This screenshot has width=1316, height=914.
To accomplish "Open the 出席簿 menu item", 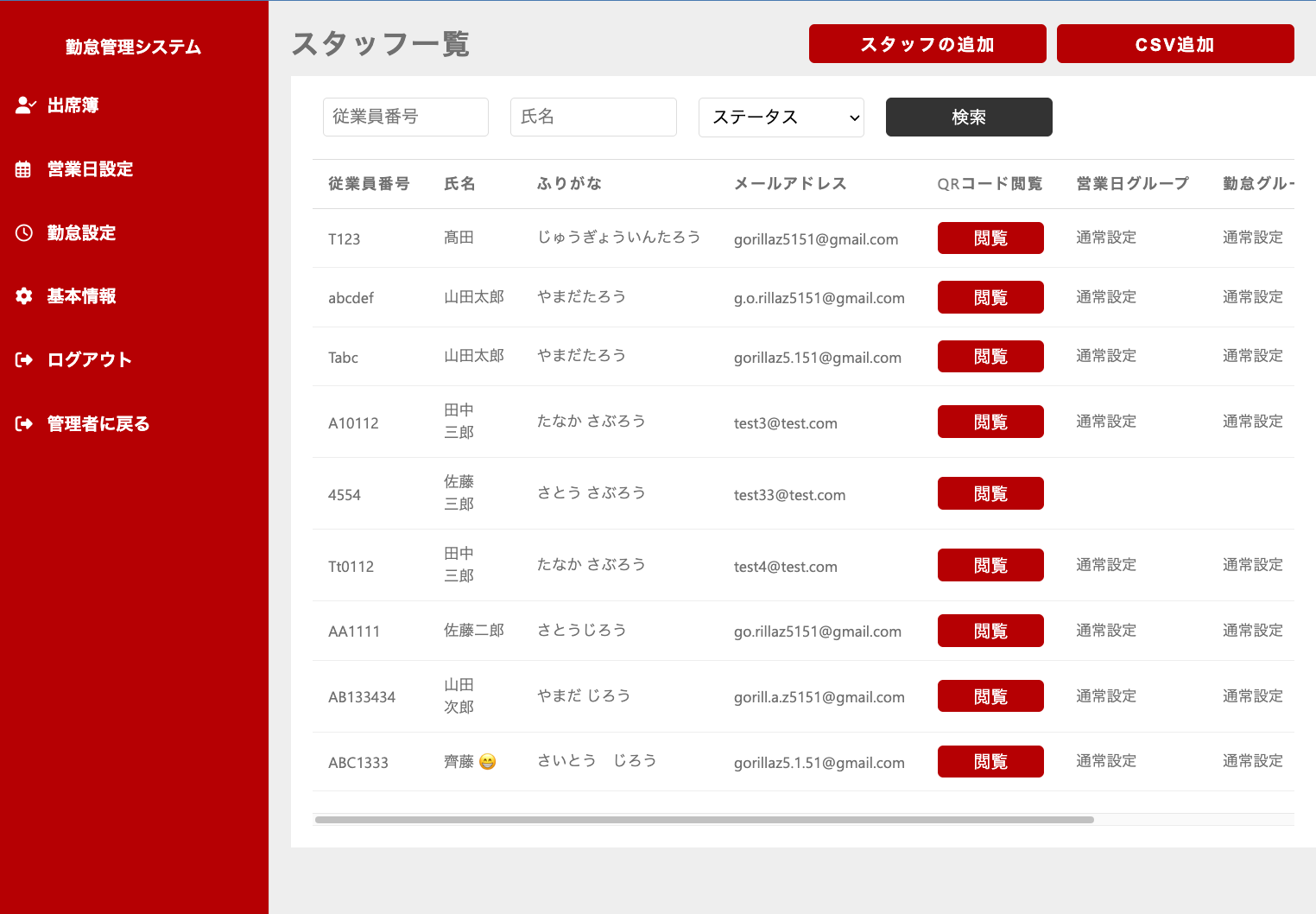I will [73, 105].
